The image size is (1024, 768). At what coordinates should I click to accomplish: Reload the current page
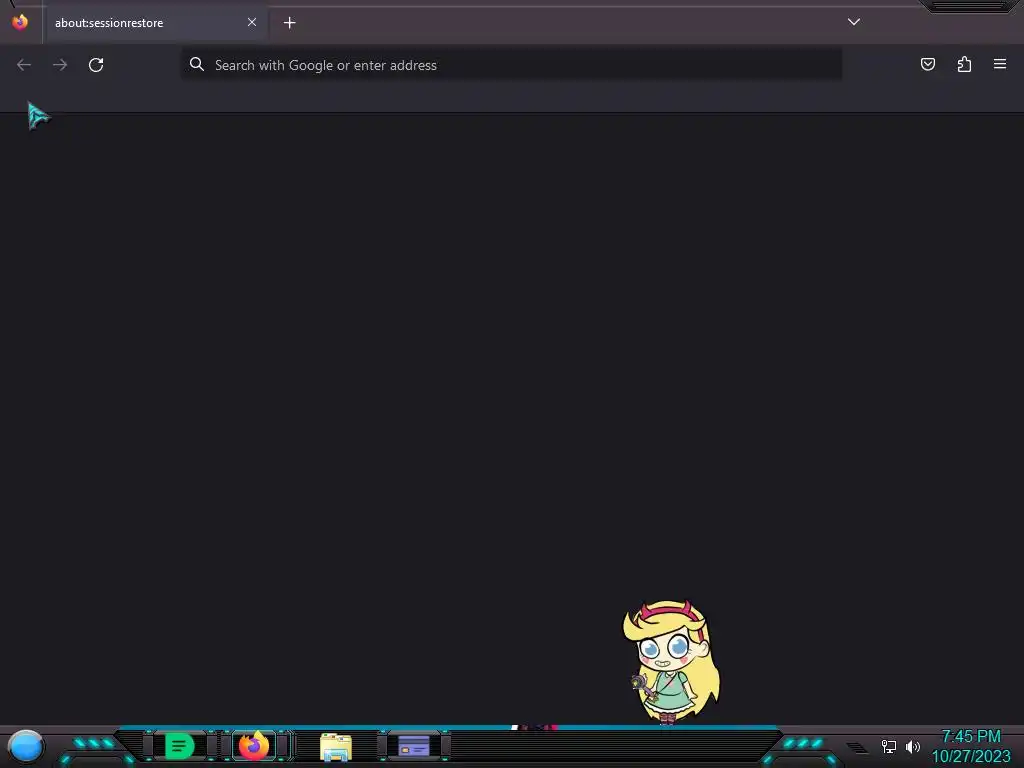point(96,65)
